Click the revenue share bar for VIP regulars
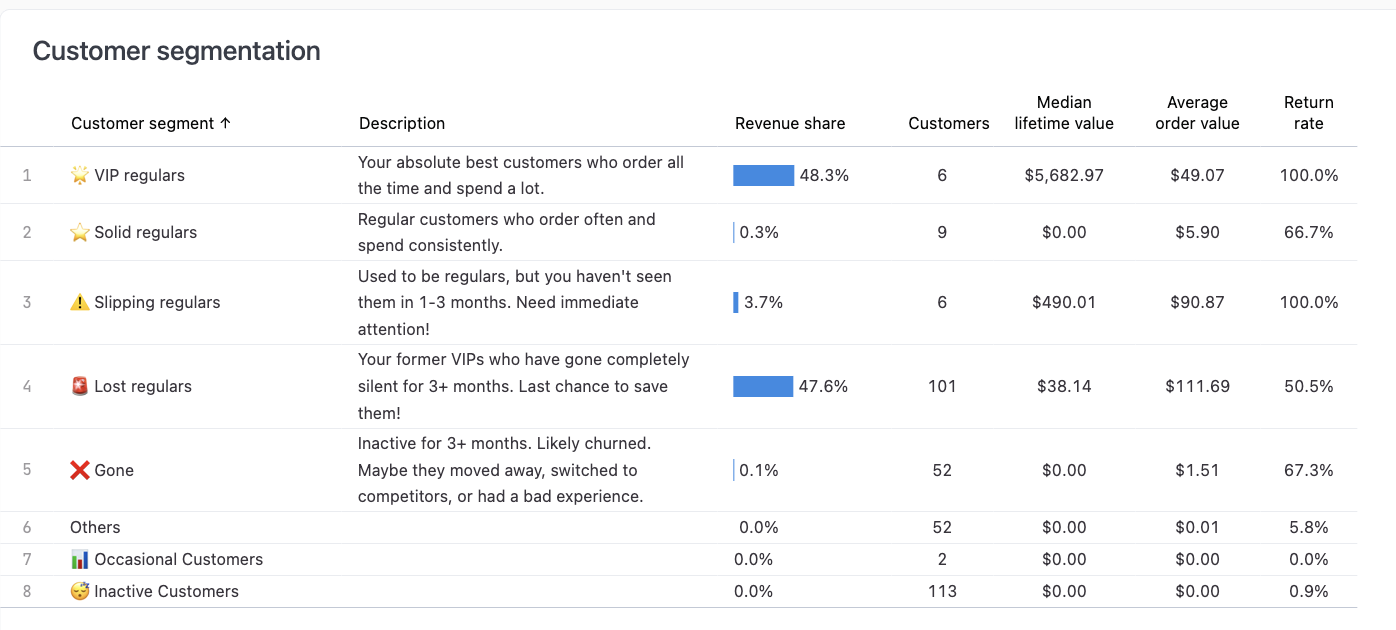 (763, 174)
